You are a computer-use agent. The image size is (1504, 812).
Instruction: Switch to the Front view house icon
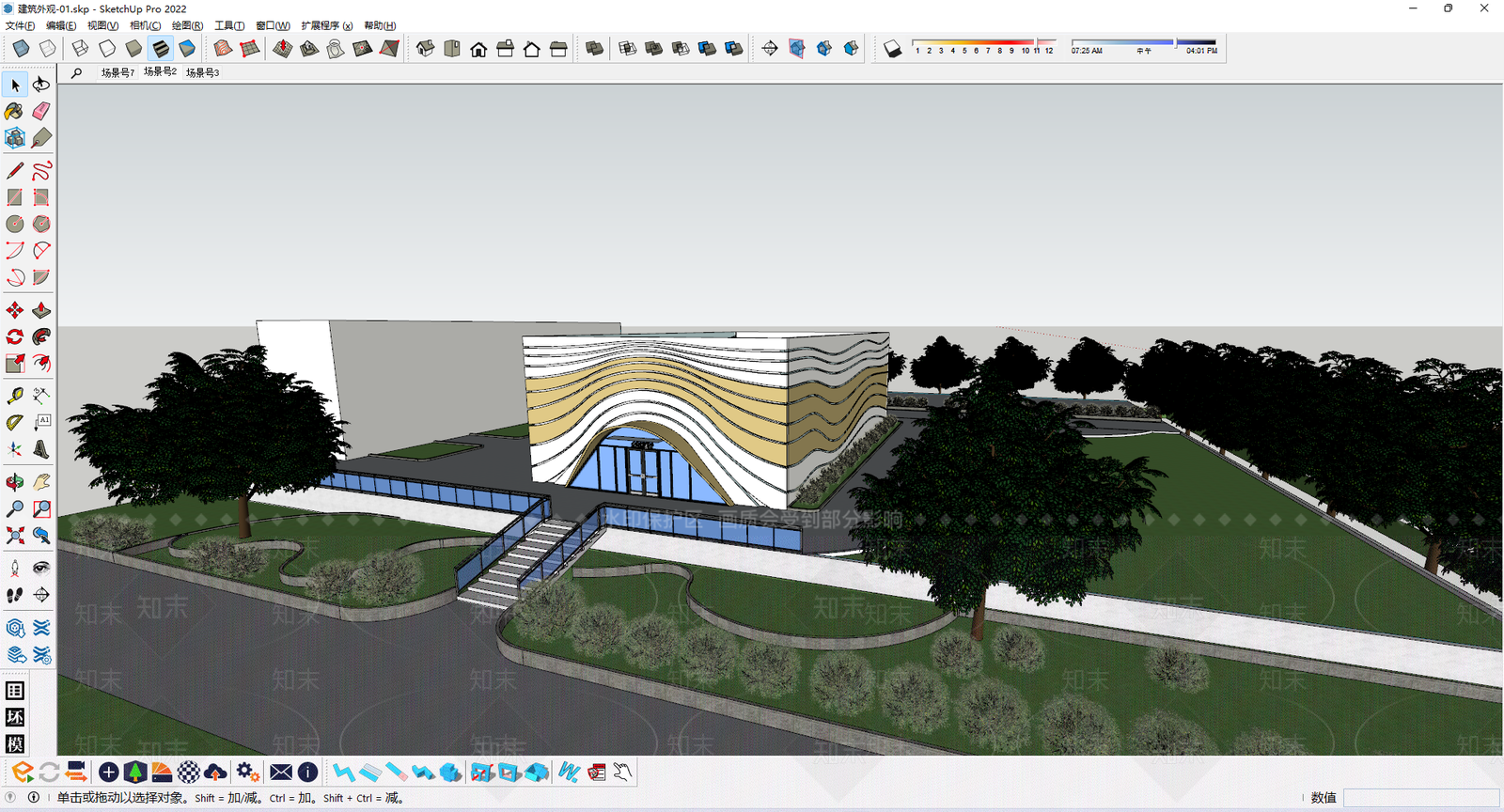point(478,49)
